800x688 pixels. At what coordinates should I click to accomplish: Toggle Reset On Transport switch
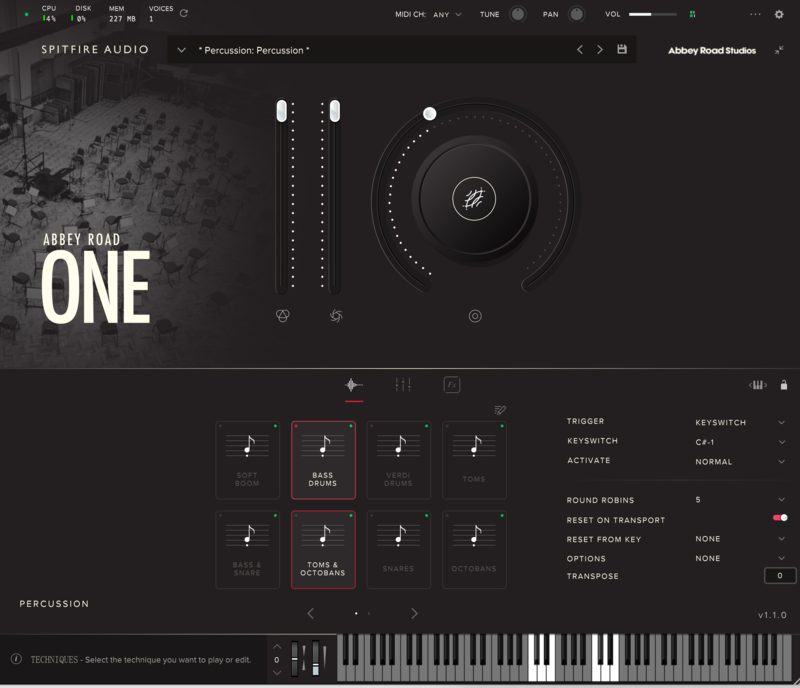coord(780,518)
